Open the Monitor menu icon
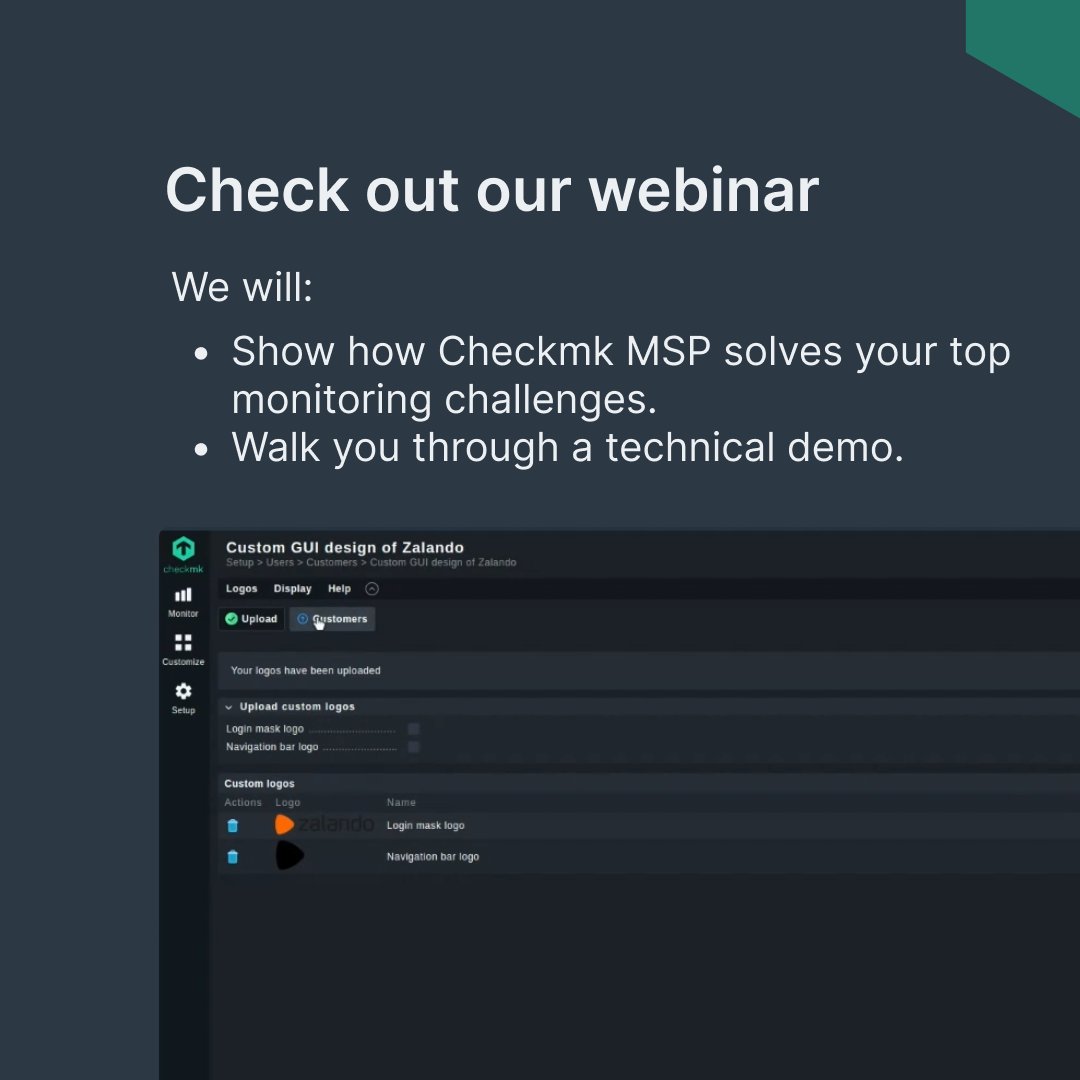 tap(183, 595)
